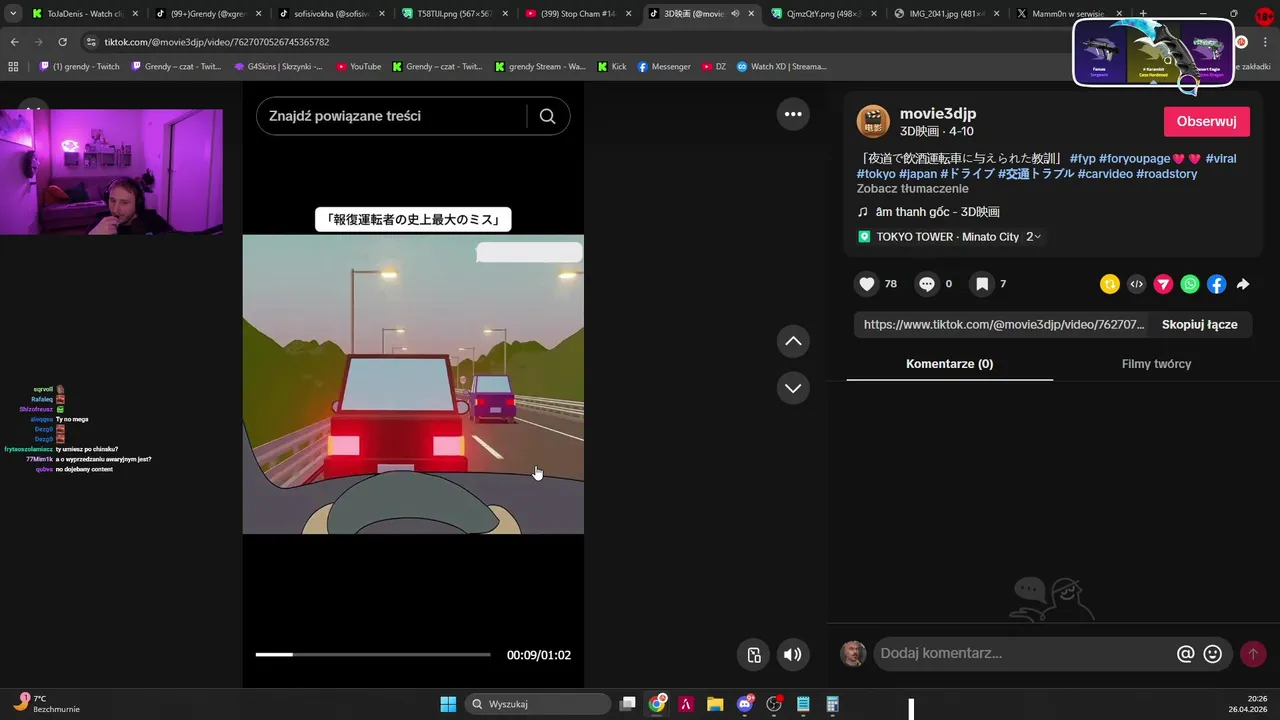Open movie3djp profile avatar
The height and width of the screenshot is (720, 1280).
pyautogui.click(x=873, y=121)
